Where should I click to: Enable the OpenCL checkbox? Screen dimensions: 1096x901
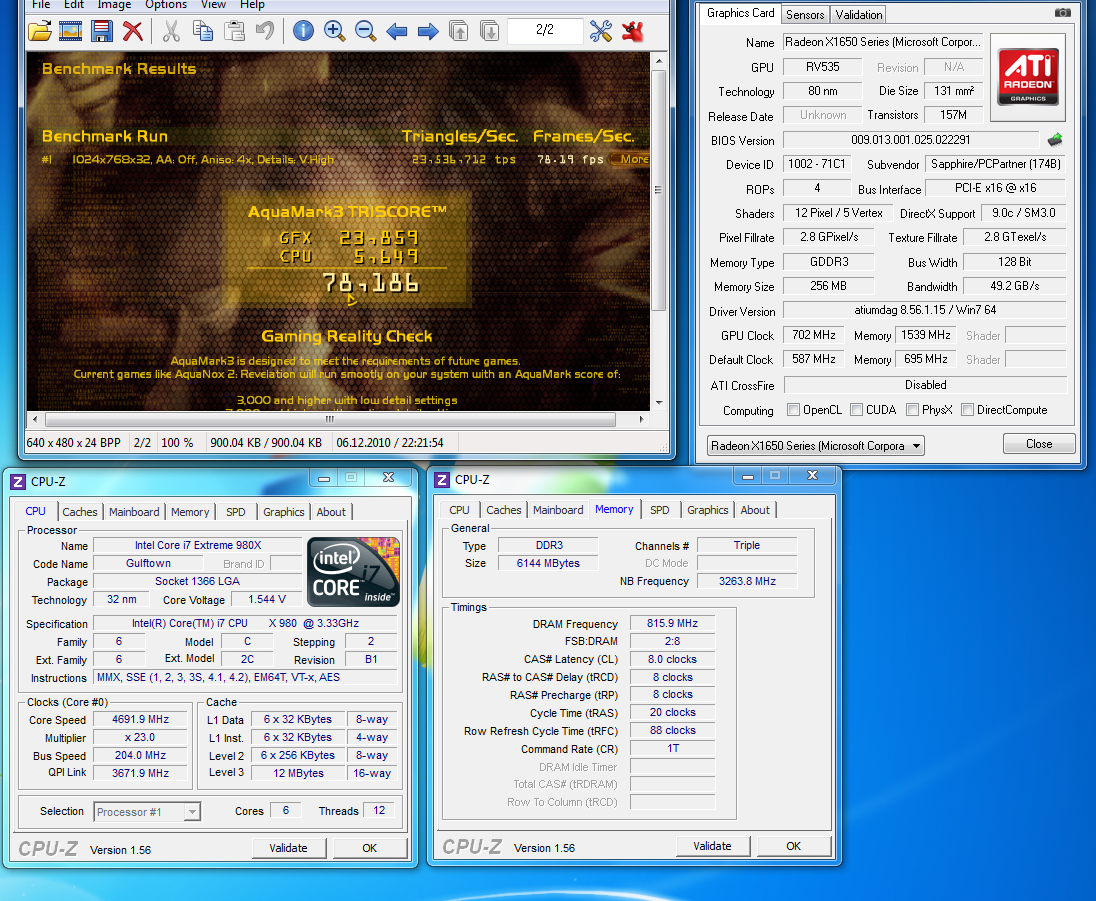click(x=793, y=410)
